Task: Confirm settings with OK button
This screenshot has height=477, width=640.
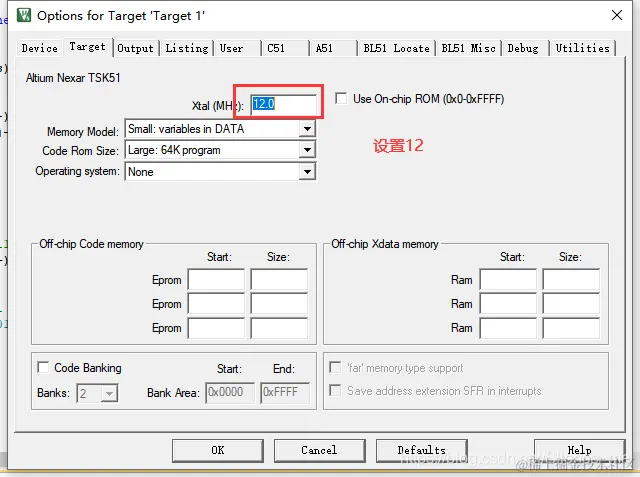Action: (218, 450)
